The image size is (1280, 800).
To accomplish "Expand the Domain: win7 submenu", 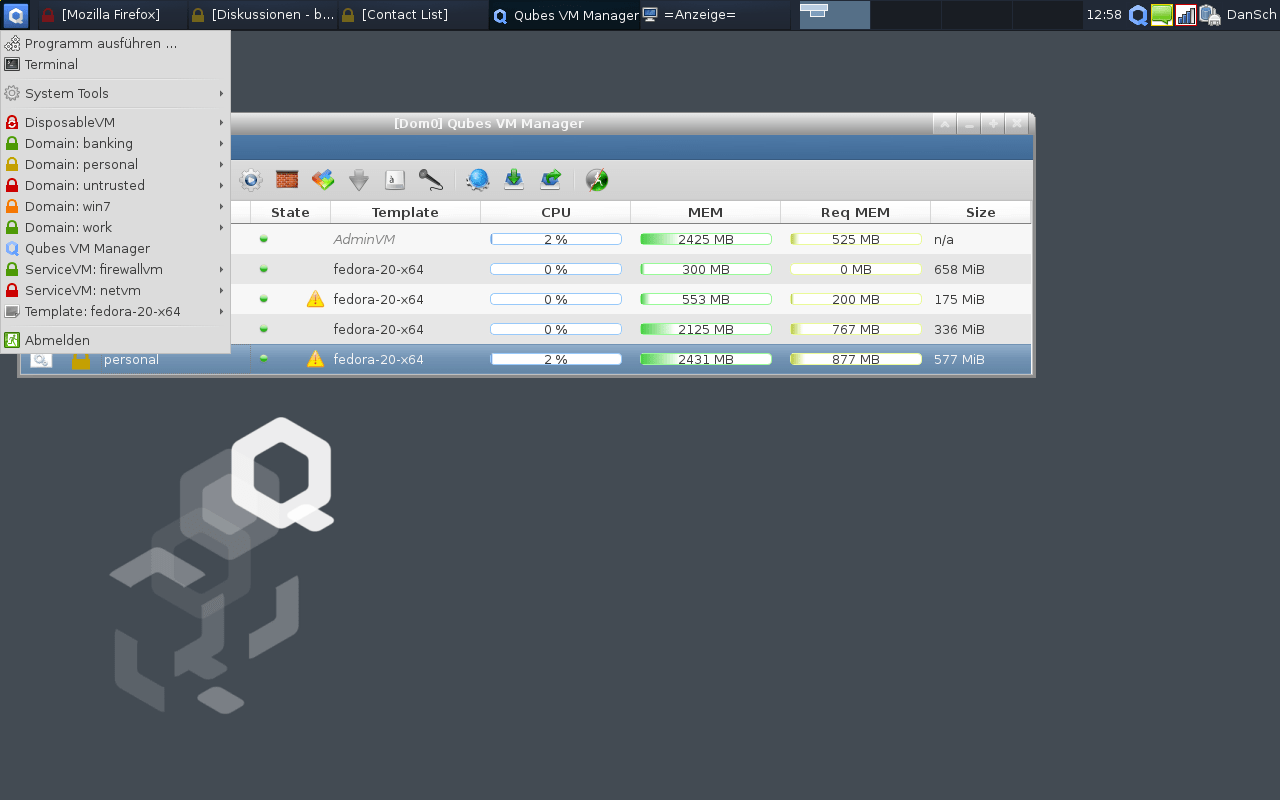I will click(115, 206).
